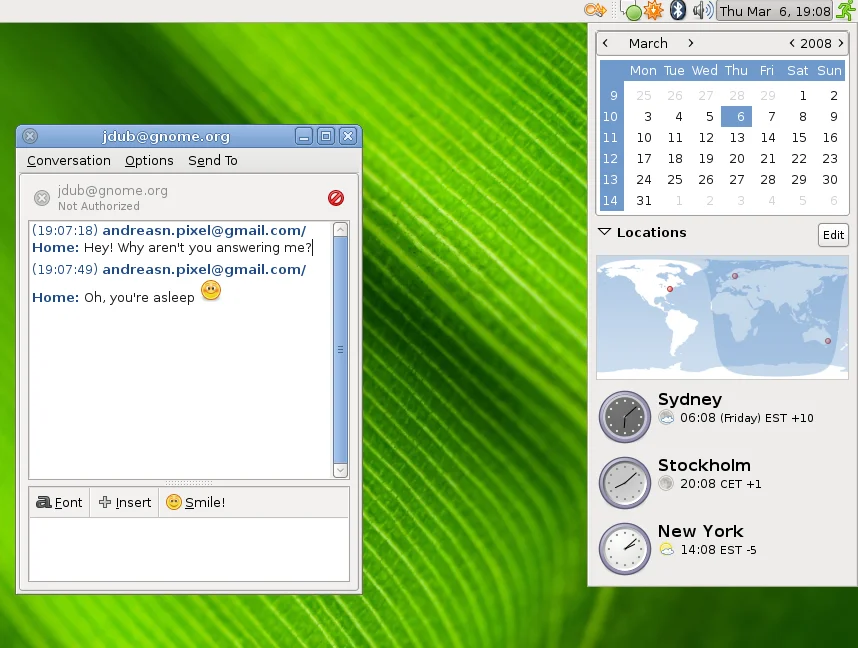Click the Sydney clock face
858x648 pixels.
point(624,417)
